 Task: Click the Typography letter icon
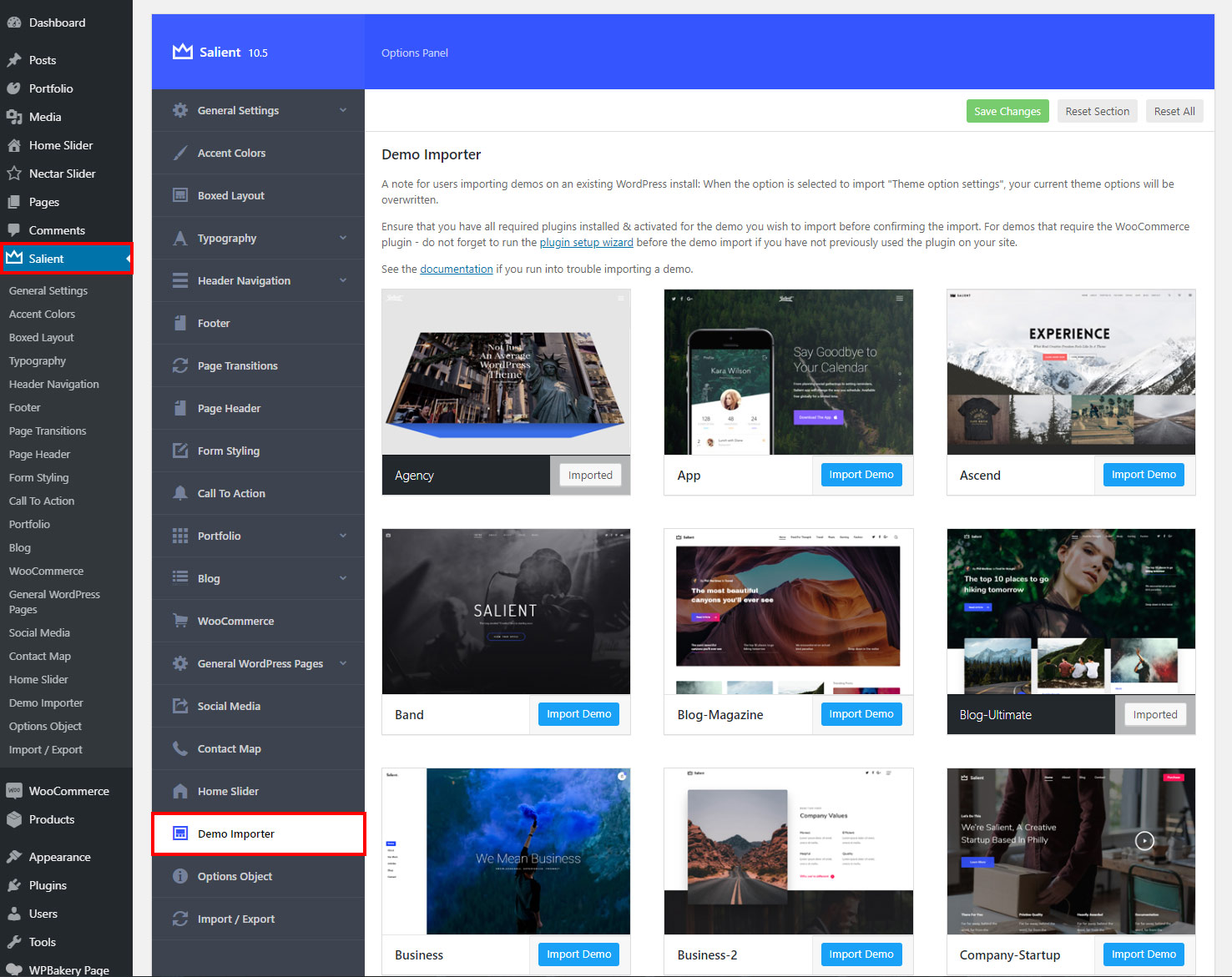pos(180,238)
